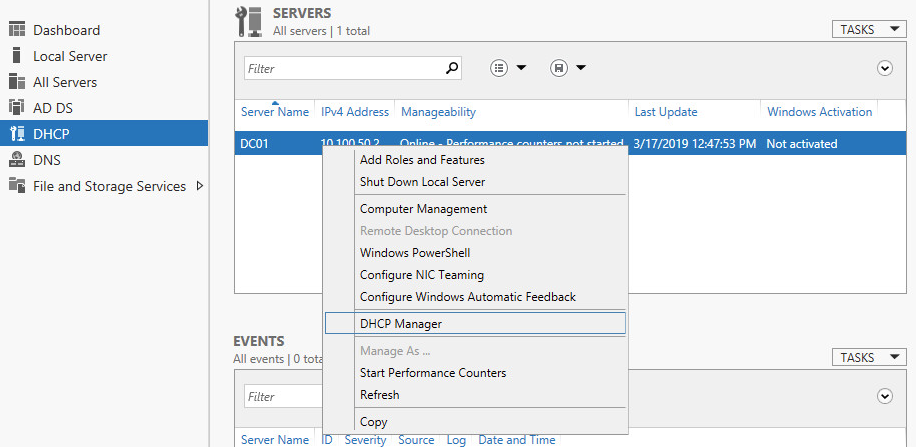The height and width of the screenshot is (447, 916).
Task: Click the File and Storage Services icon
Action: click(16, 186)
